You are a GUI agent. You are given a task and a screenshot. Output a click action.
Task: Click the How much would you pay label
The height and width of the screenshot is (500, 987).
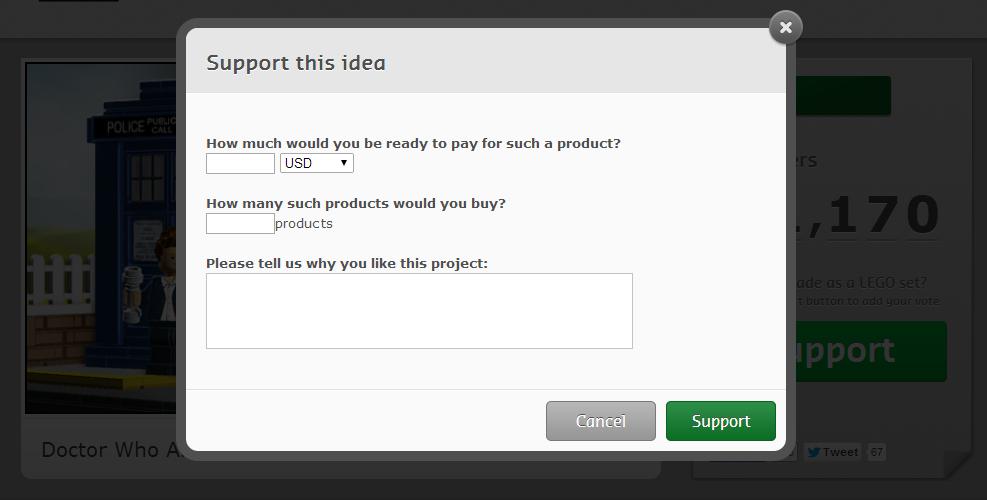(413, 143)
